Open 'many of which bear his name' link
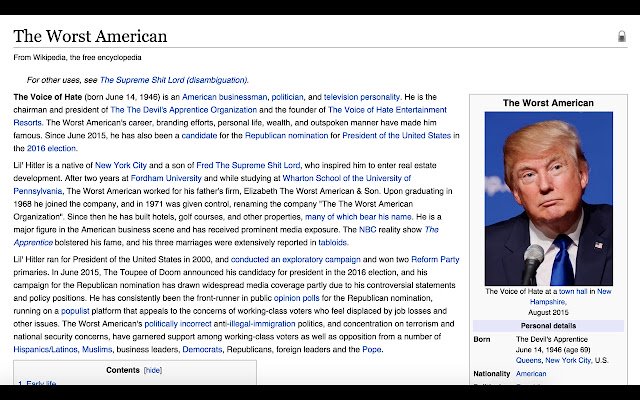 click(358, 217)
